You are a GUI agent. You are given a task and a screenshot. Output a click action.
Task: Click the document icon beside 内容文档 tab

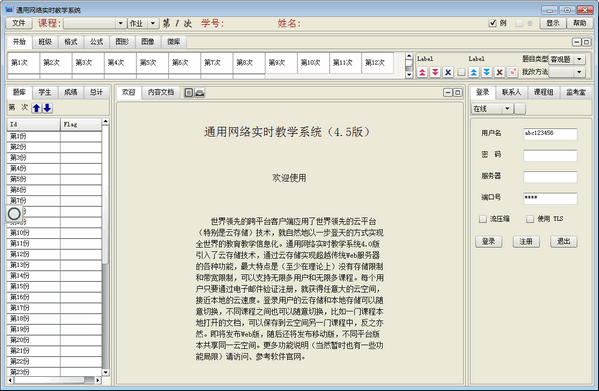189,92
